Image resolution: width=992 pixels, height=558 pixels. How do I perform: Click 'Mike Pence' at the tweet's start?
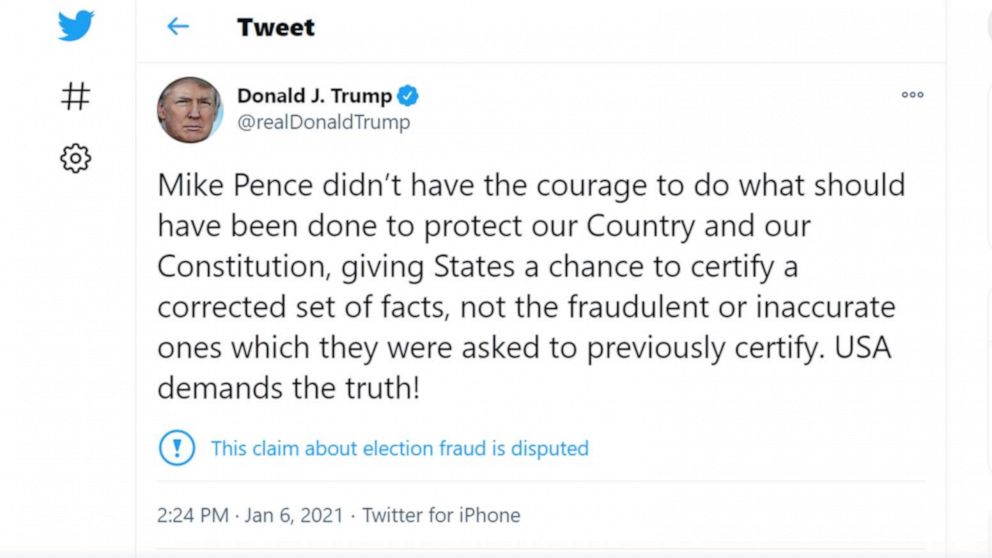(219, 186)
